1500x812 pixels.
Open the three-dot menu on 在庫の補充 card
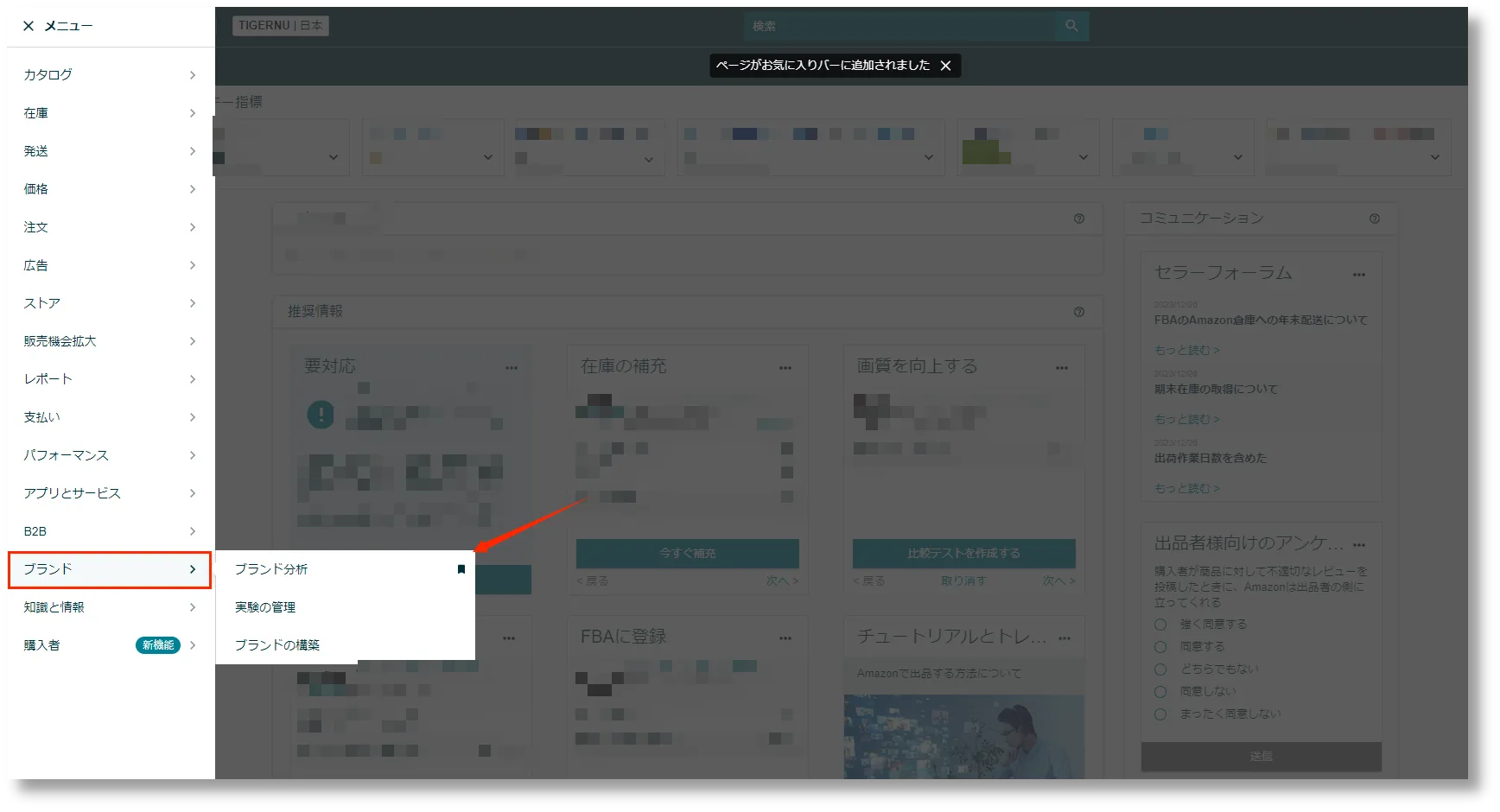[785, 368]
